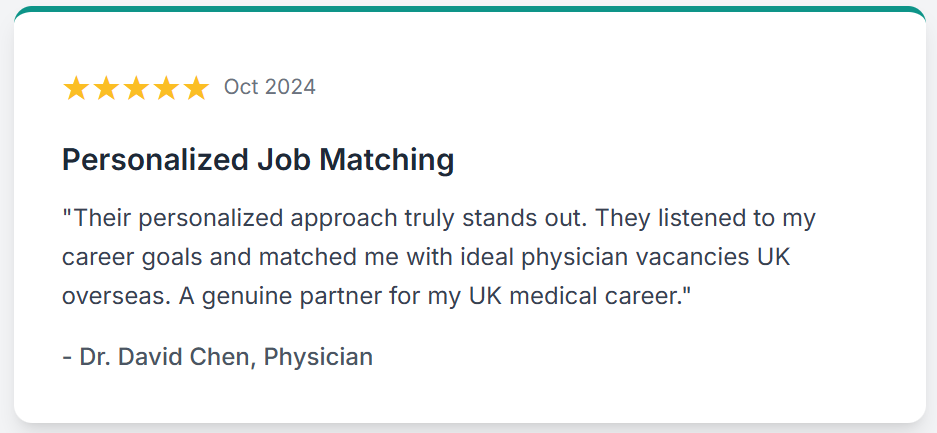Click the first line of the review quote

click(x=439, y=219)
